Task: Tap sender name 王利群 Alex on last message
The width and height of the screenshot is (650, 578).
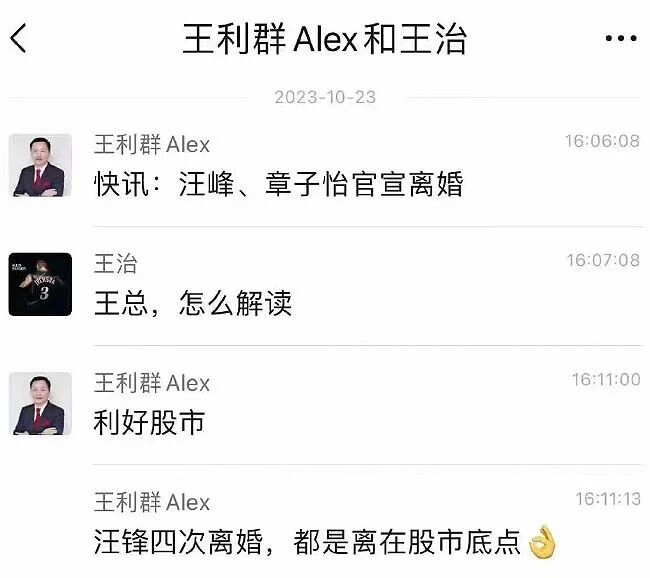Action: click(152, 502)
